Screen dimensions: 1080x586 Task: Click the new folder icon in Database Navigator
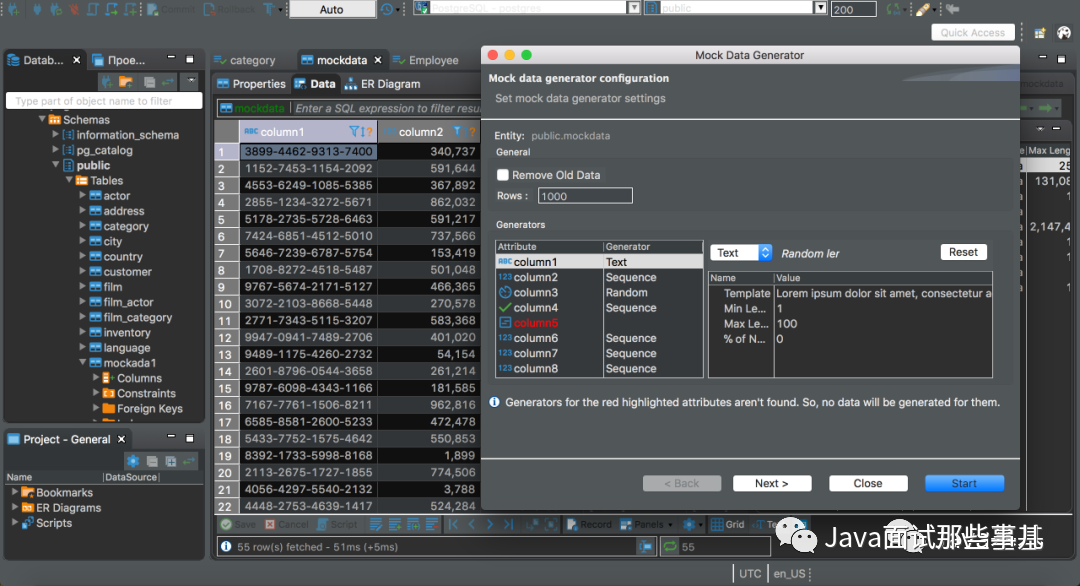pos(126,83)
